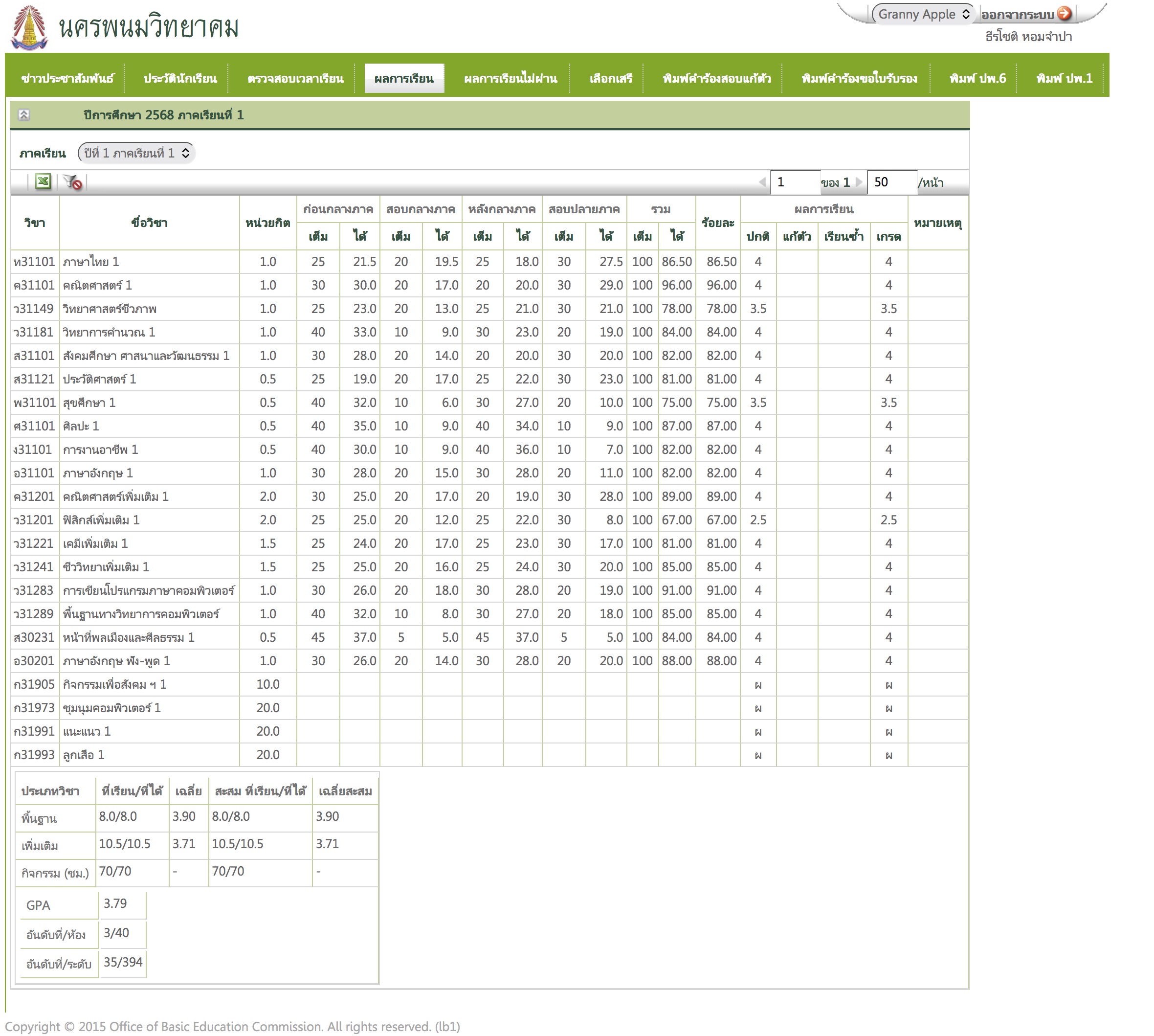
Task: Click the พิมพ์ ปพ.1 button
Action: pyautogui.click(x=1064, y=79)
